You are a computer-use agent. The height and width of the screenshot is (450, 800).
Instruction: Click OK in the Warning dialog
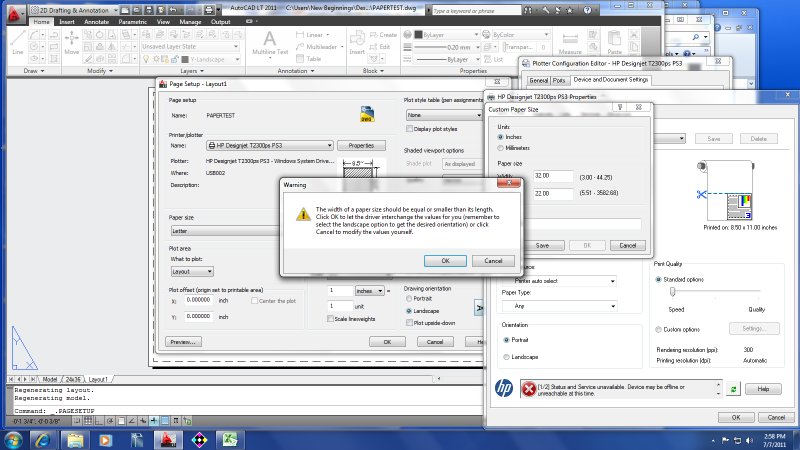tap(445, 260)
